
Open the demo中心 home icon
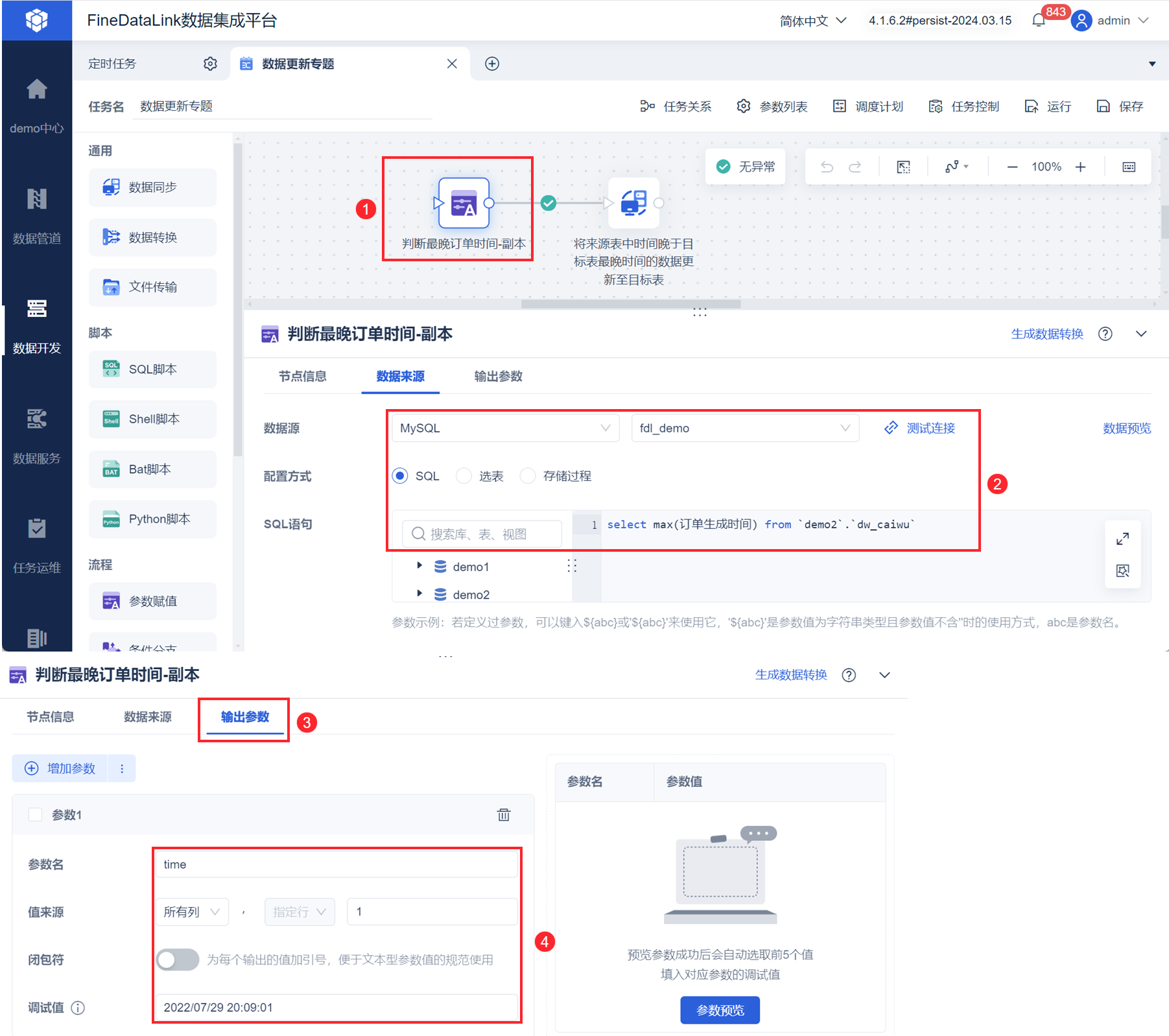click(37, 89)
